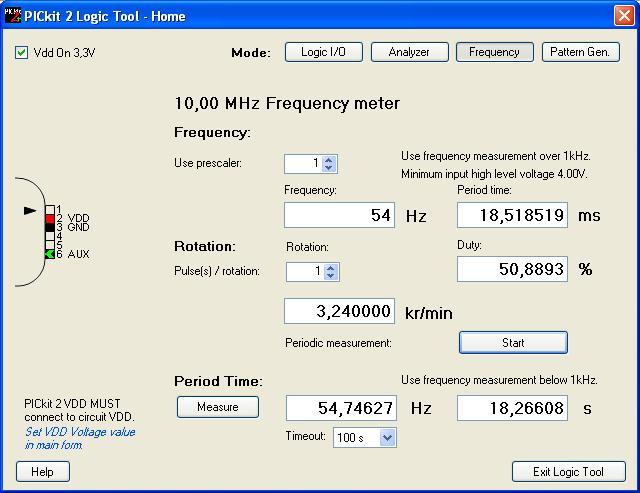Decrease Pulse(s) / rotation value
The image size is (640, 493).
[x=331, y=276]
